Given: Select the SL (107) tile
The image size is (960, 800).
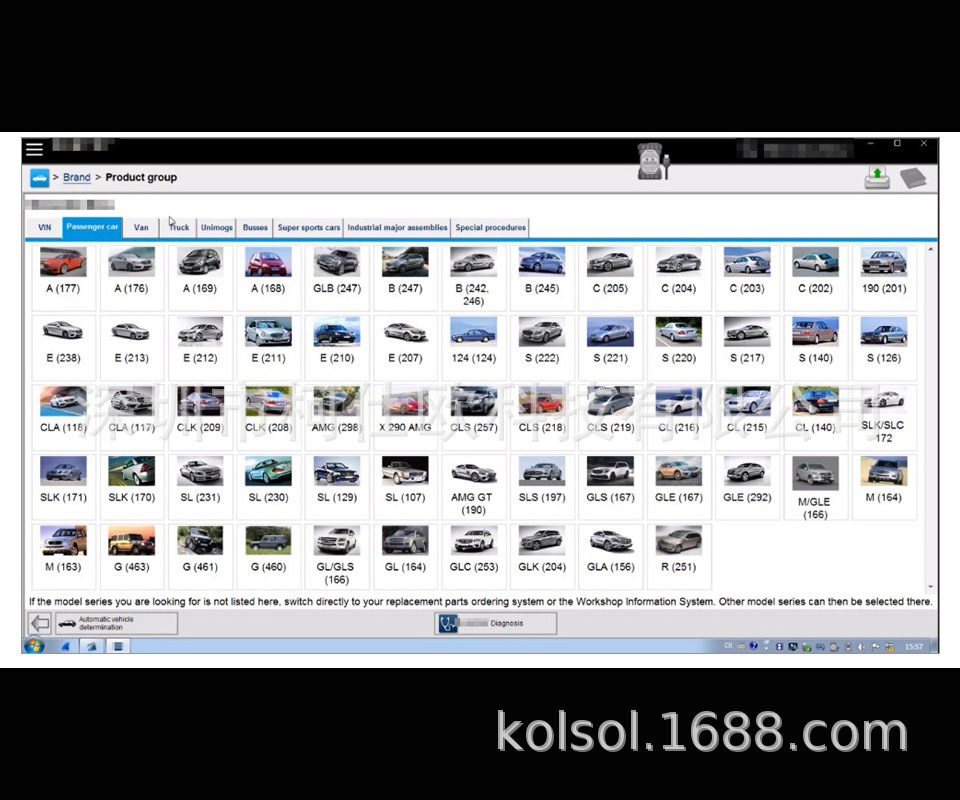Looking at the screenshot, I should point(405,487).
